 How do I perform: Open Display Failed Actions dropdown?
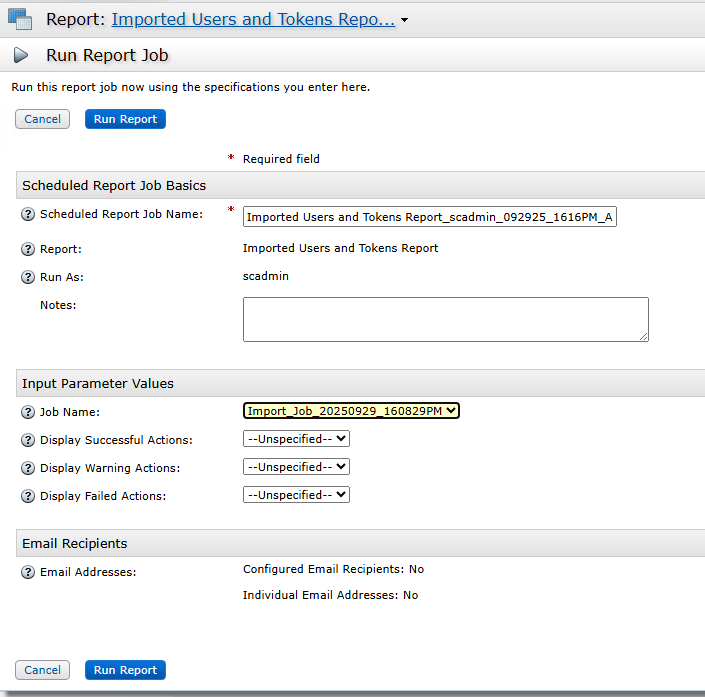[296, 494]
